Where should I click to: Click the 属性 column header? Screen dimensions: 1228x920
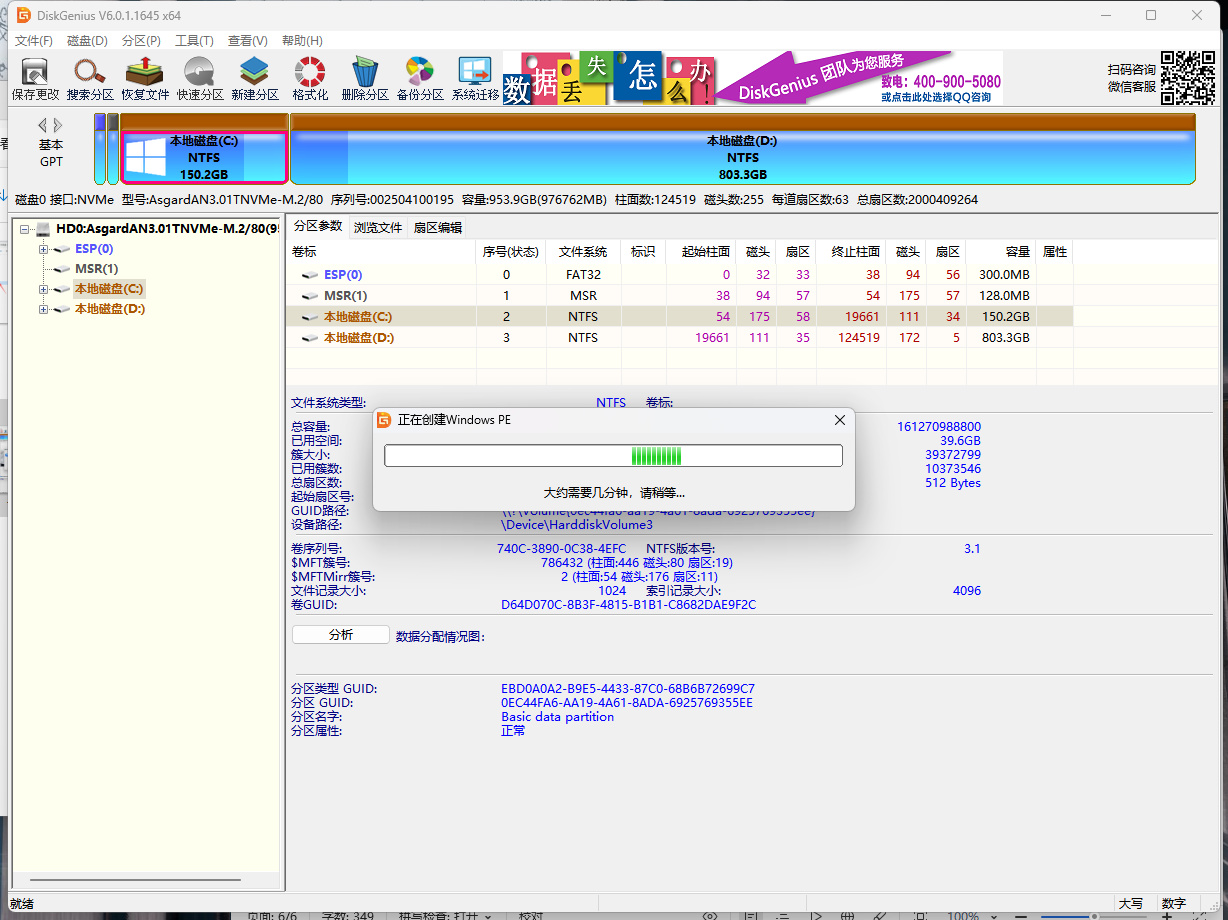[x=1055, y=252]
